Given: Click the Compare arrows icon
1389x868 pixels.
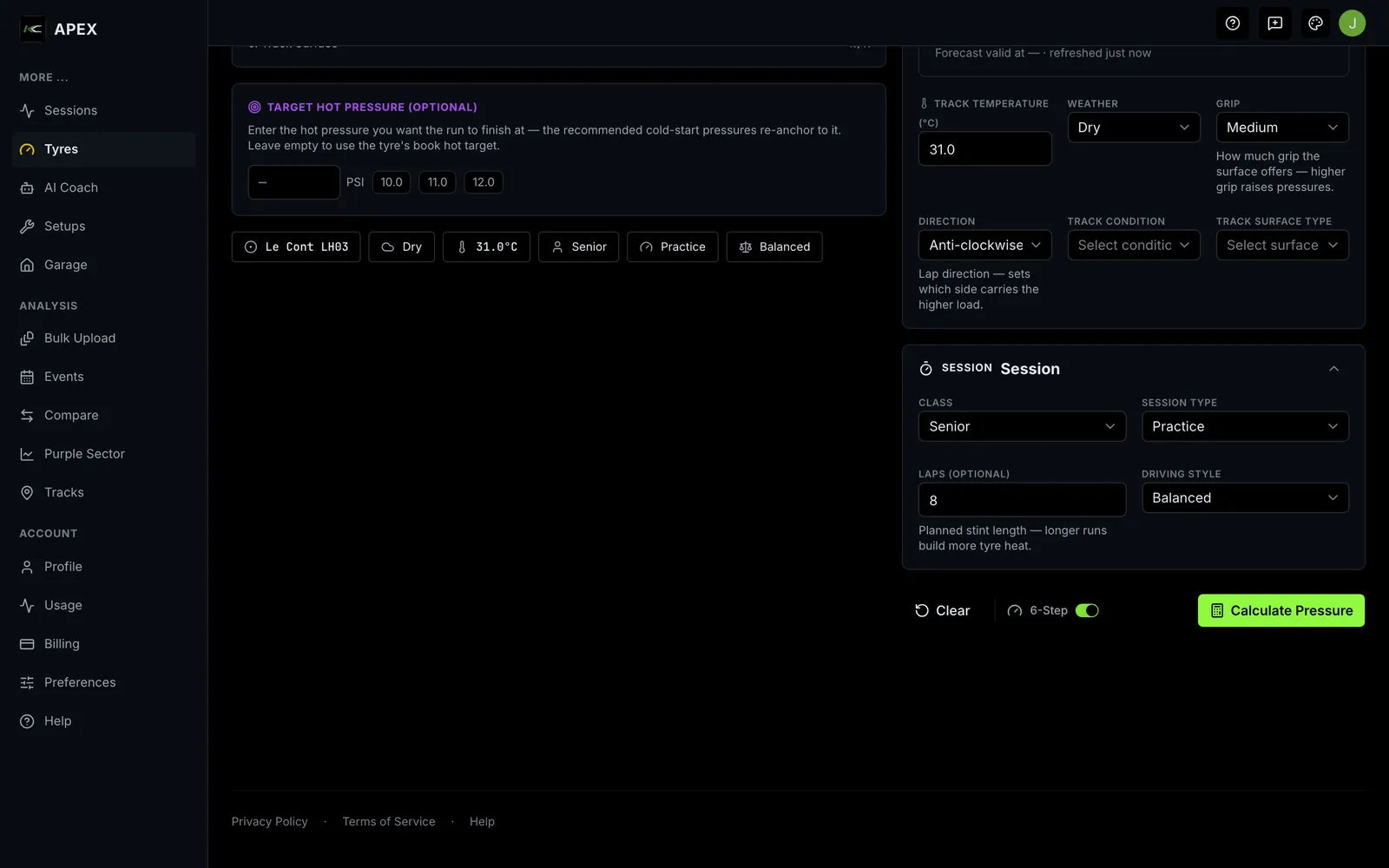Looking at the screenshot, I should coord(27,416).
